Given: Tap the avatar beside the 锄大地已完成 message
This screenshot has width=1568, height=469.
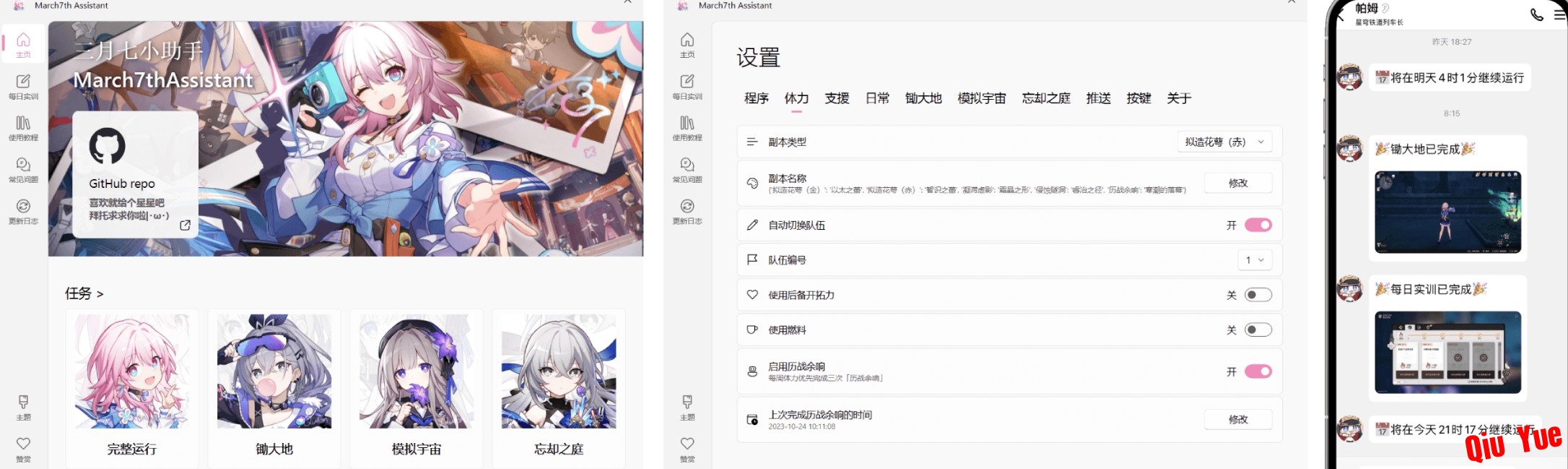Looking at the screenshot, I should point(1350,148).
